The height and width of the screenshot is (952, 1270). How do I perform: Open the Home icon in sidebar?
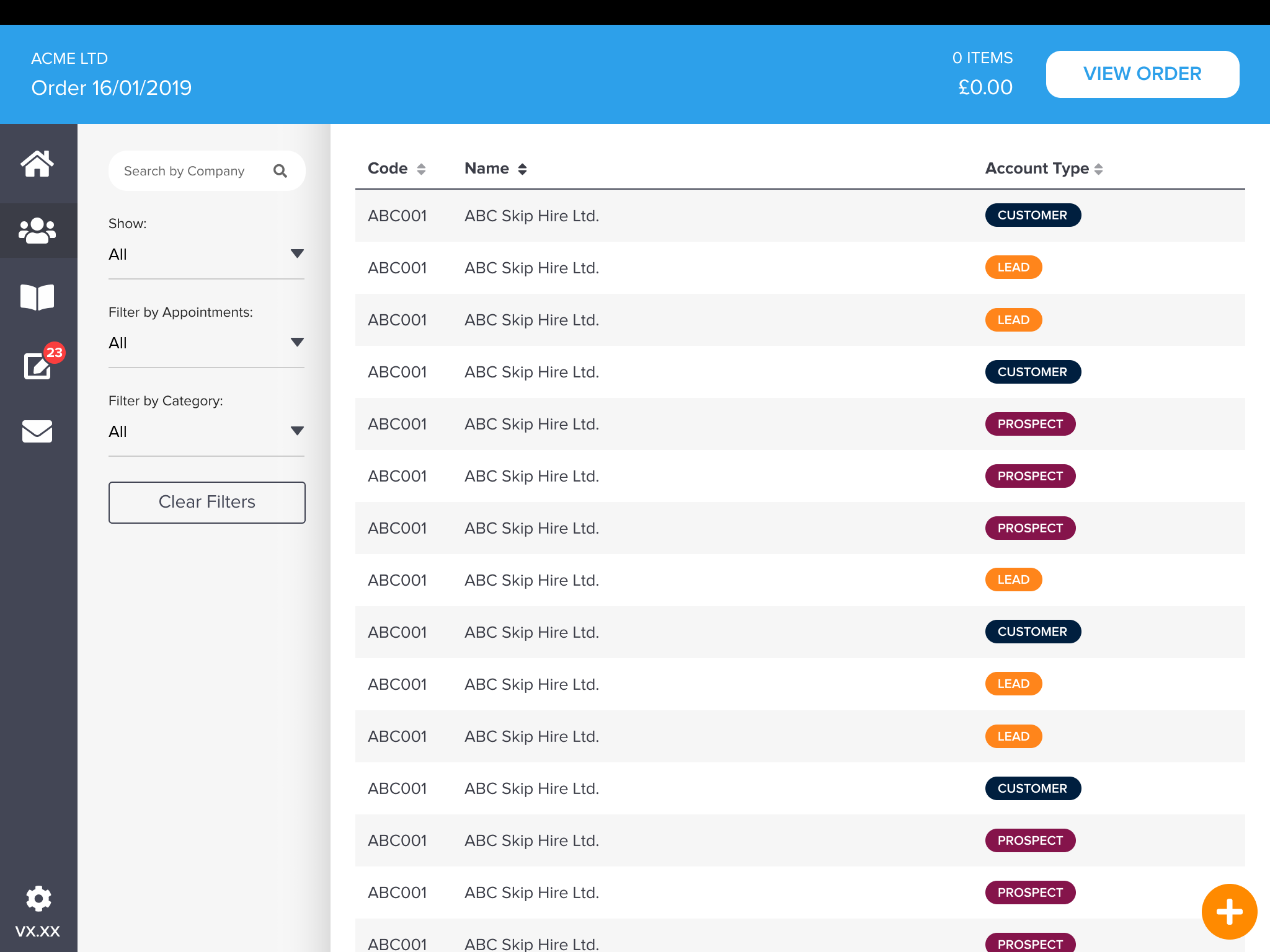click(37, 164)
